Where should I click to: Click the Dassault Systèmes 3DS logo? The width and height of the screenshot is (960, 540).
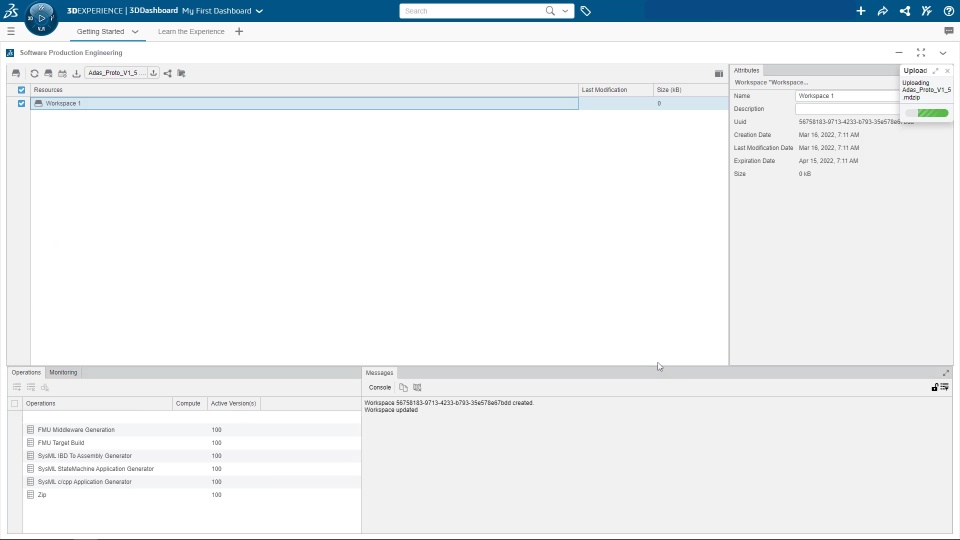[x=11, y=10]
